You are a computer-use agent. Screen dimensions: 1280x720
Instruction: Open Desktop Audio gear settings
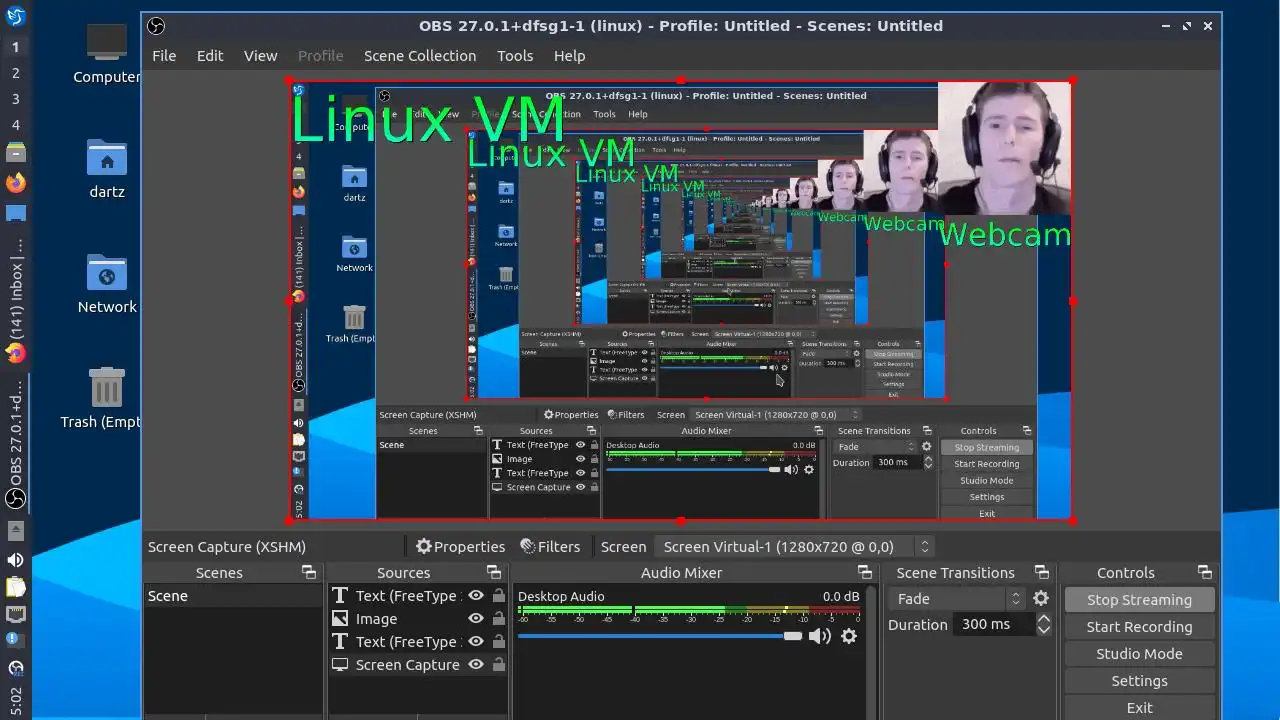click(849, 636)
